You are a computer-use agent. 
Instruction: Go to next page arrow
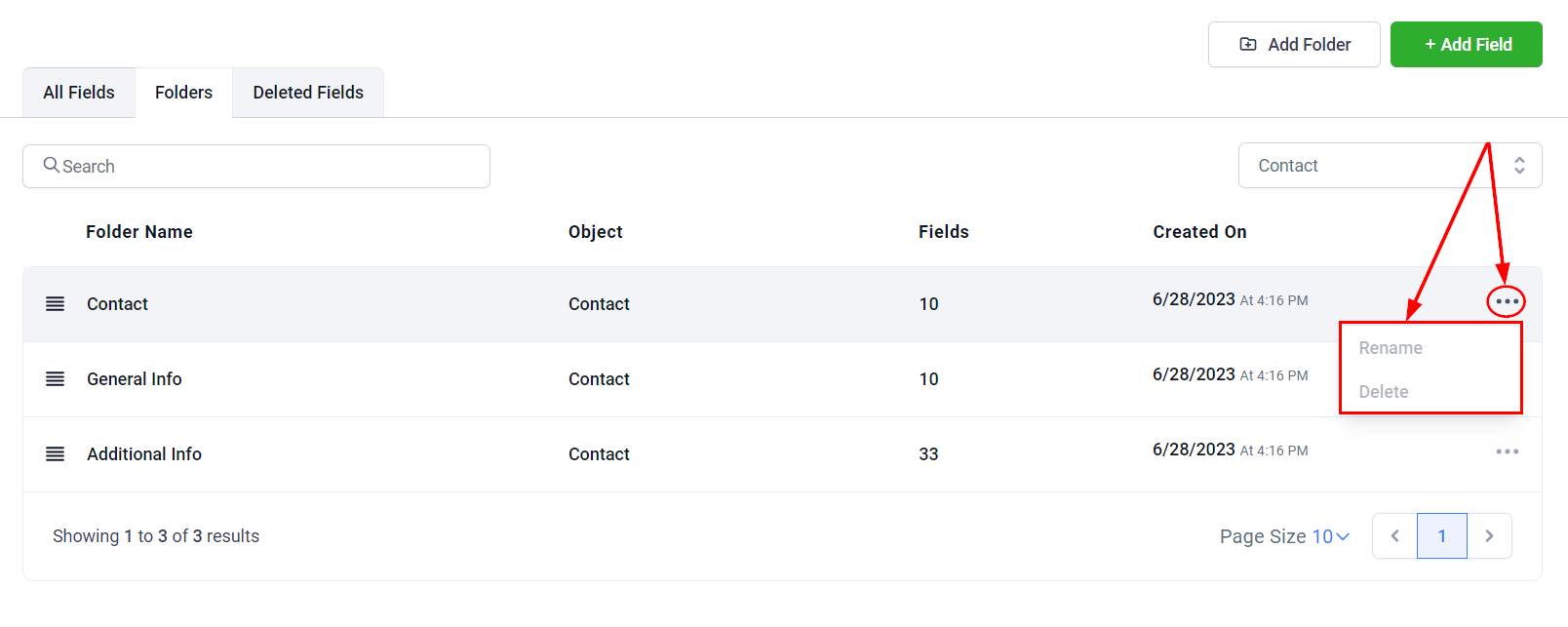tap(1489, 536)
